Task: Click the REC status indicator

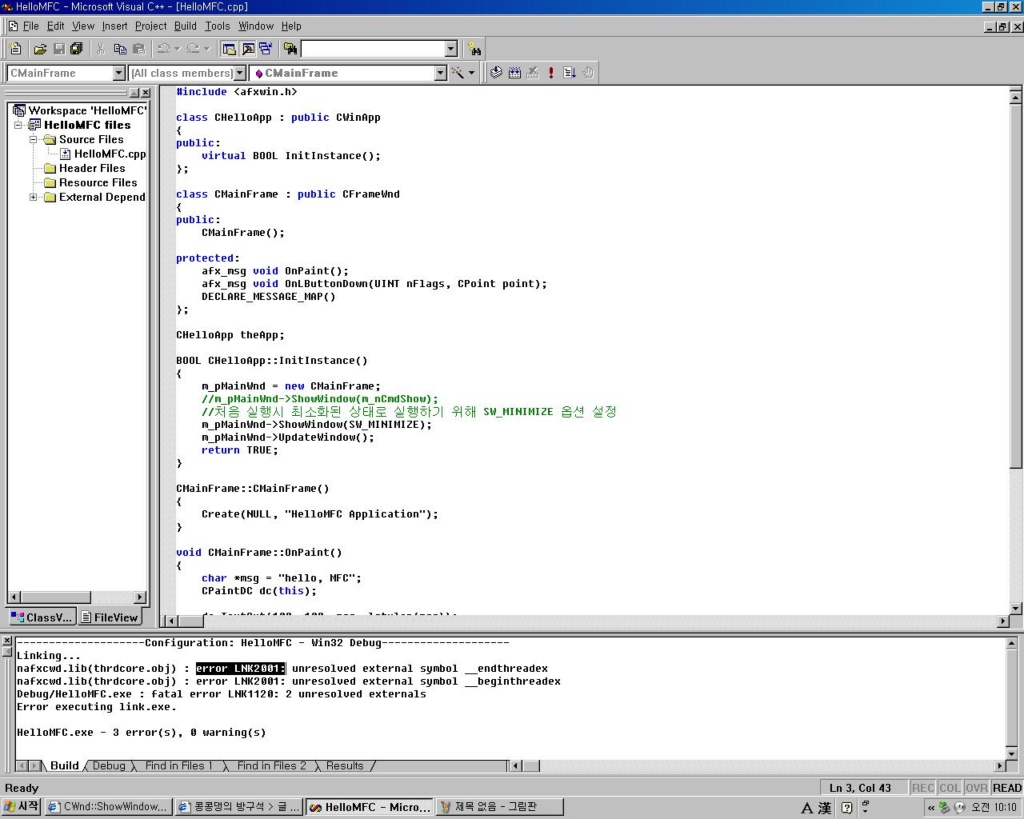Action: pos(923,788)
